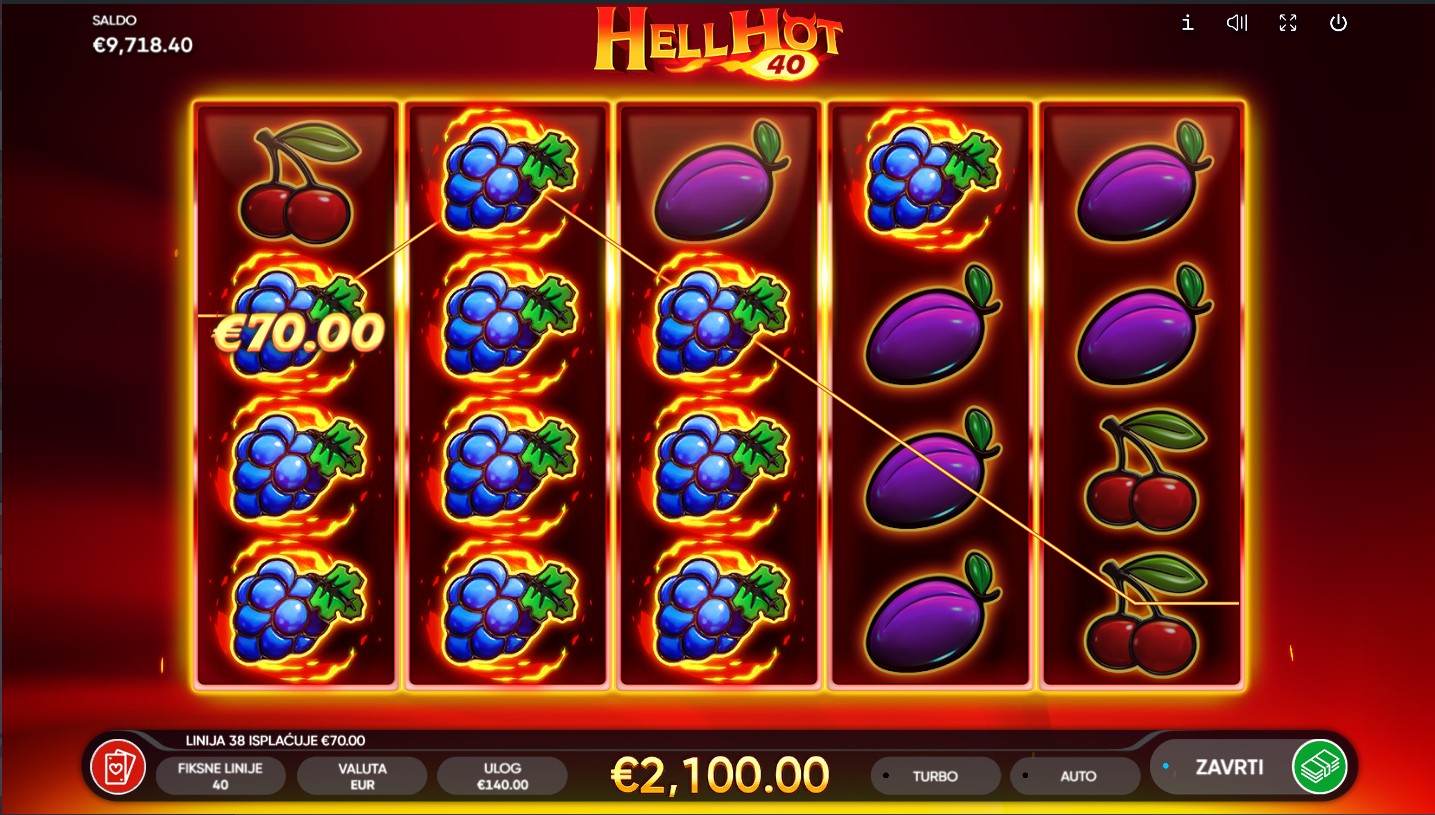Click the Saldo balance display
This screenshot has width=1435, height=815.
tap(142, 35)
